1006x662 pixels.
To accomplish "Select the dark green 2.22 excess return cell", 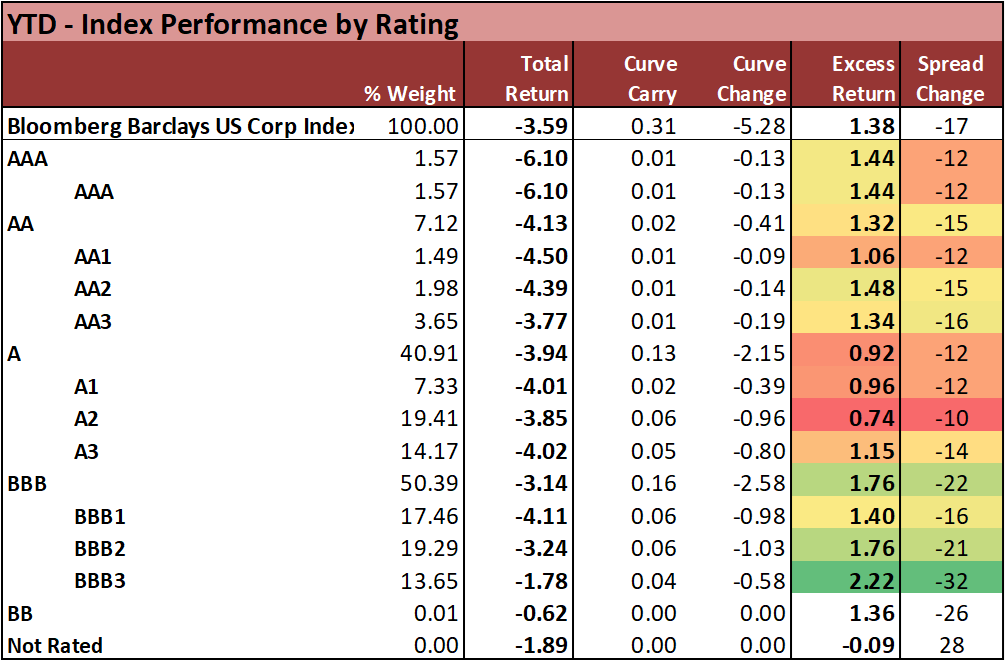I will tap(870, 581).
